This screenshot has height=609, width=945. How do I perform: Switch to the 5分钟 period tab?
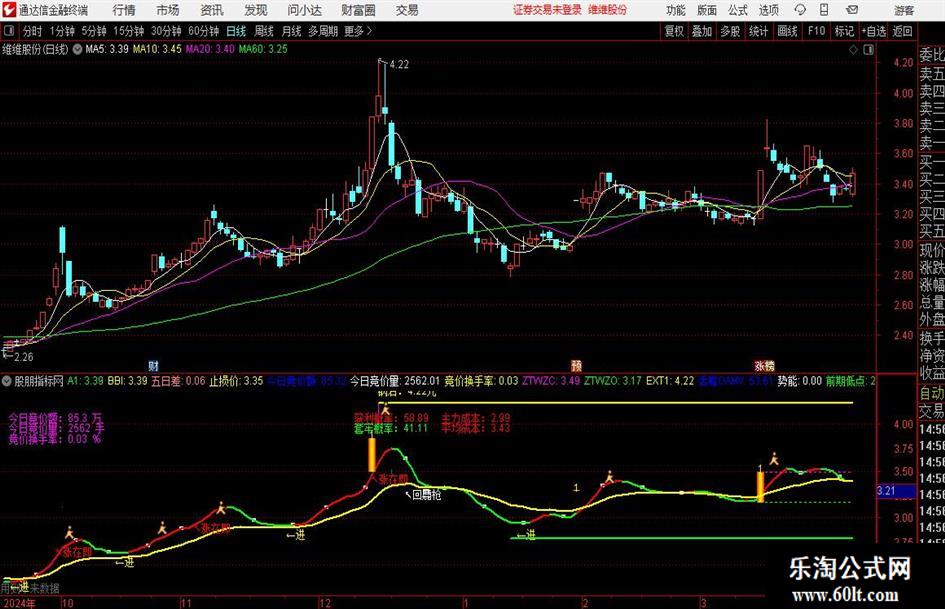[93, 31]
